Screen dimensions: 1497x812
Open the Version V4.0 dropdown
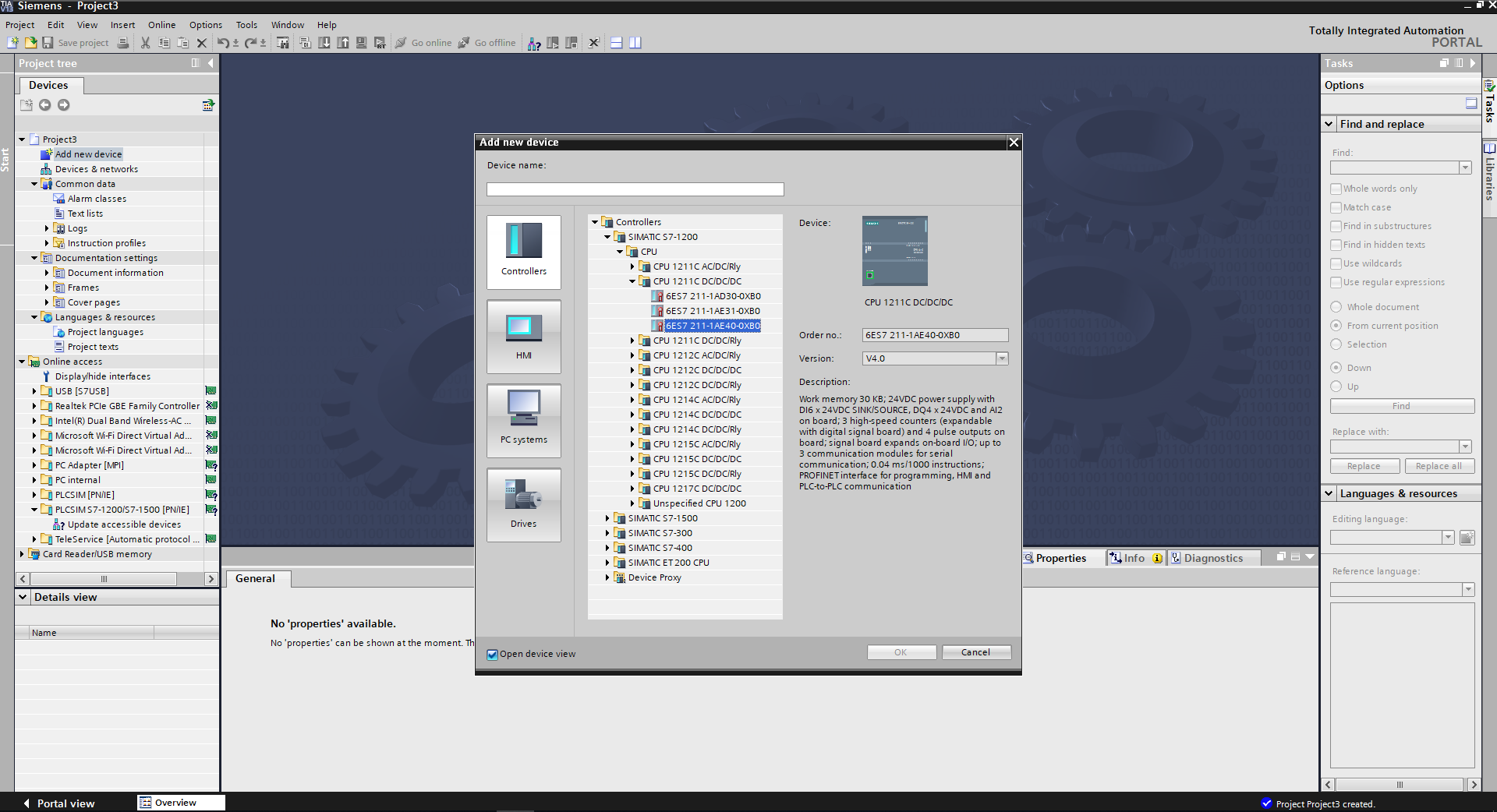pyautogui.click(x=1002, y=358)
